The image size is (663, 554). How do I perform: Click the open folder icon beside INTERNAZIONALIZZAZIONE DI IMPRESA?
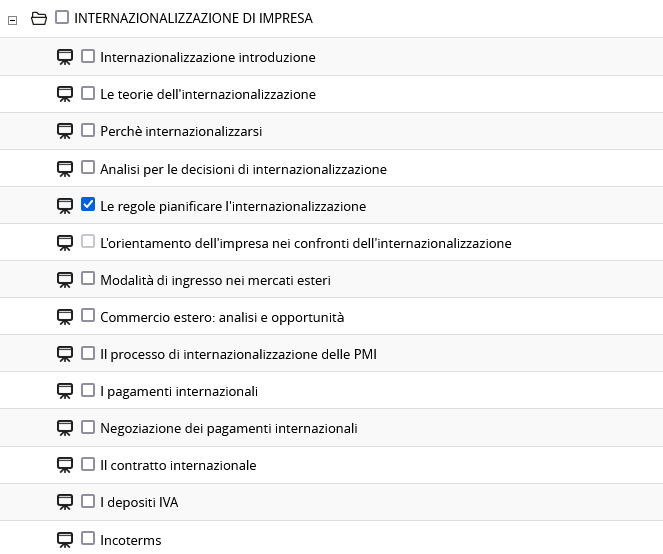coord(39,18)
